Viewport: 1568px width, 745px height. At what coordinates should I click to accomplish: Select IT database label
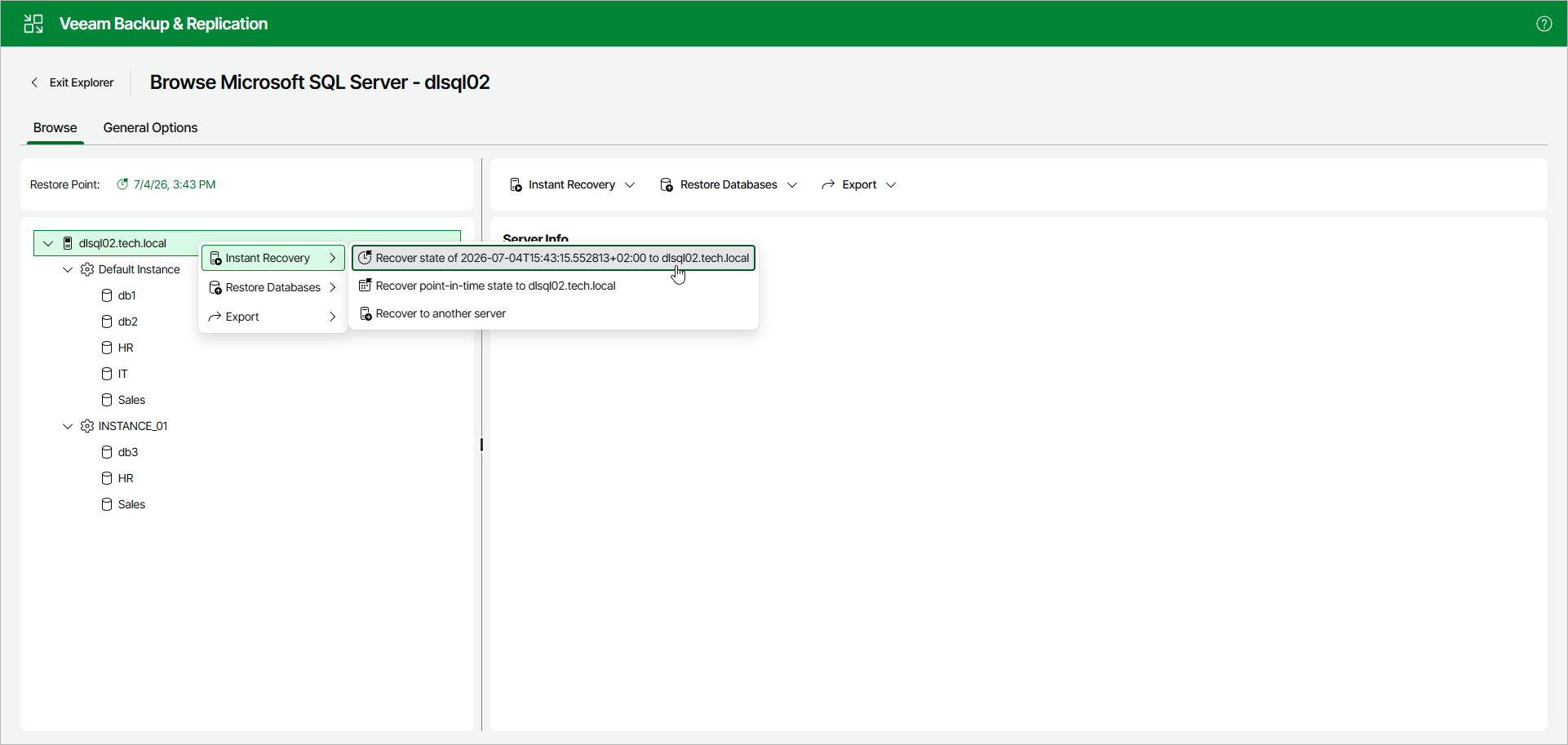[x=122, y=374]
